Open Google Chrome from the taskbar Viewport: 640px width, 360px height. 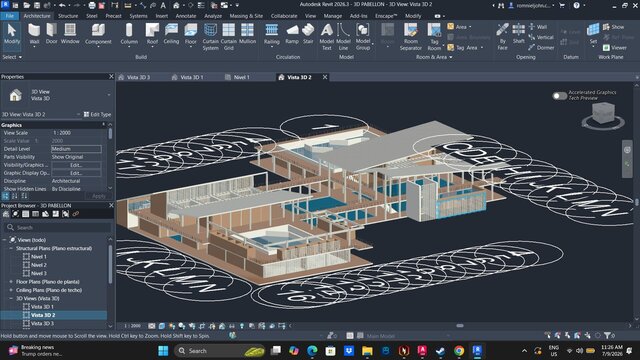(459, 351)
